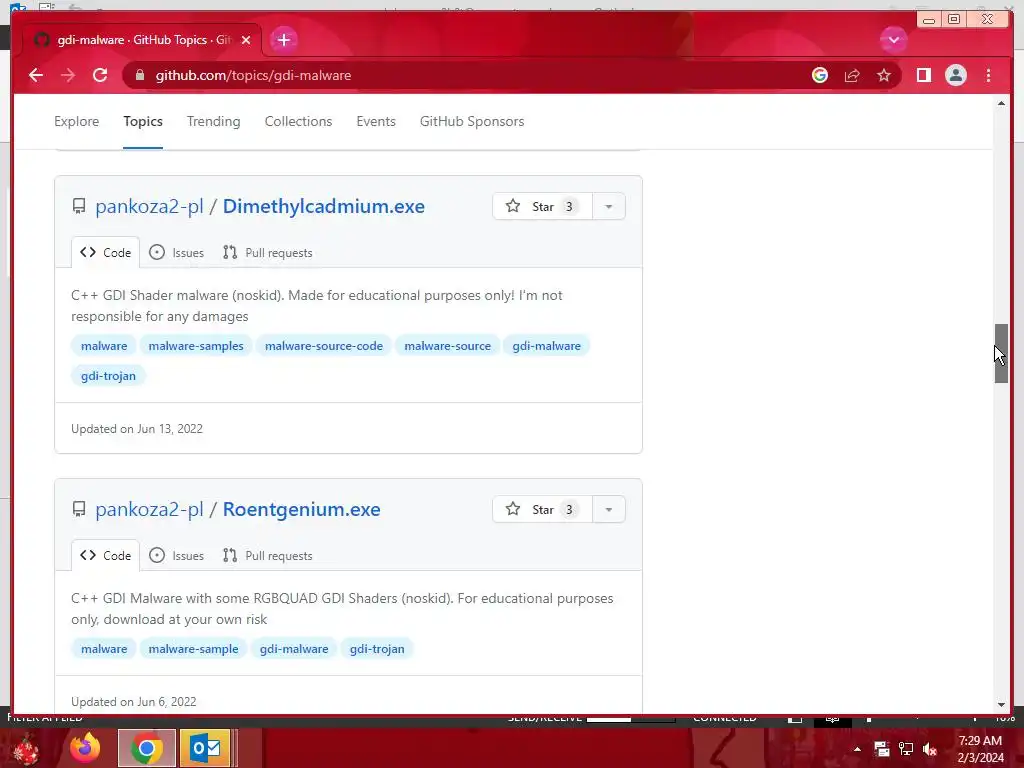Image resolution: width=1024 pixels, height=768 pixels.
Task: Open the Action Center flag tray icon
Action: pos(882,749)
